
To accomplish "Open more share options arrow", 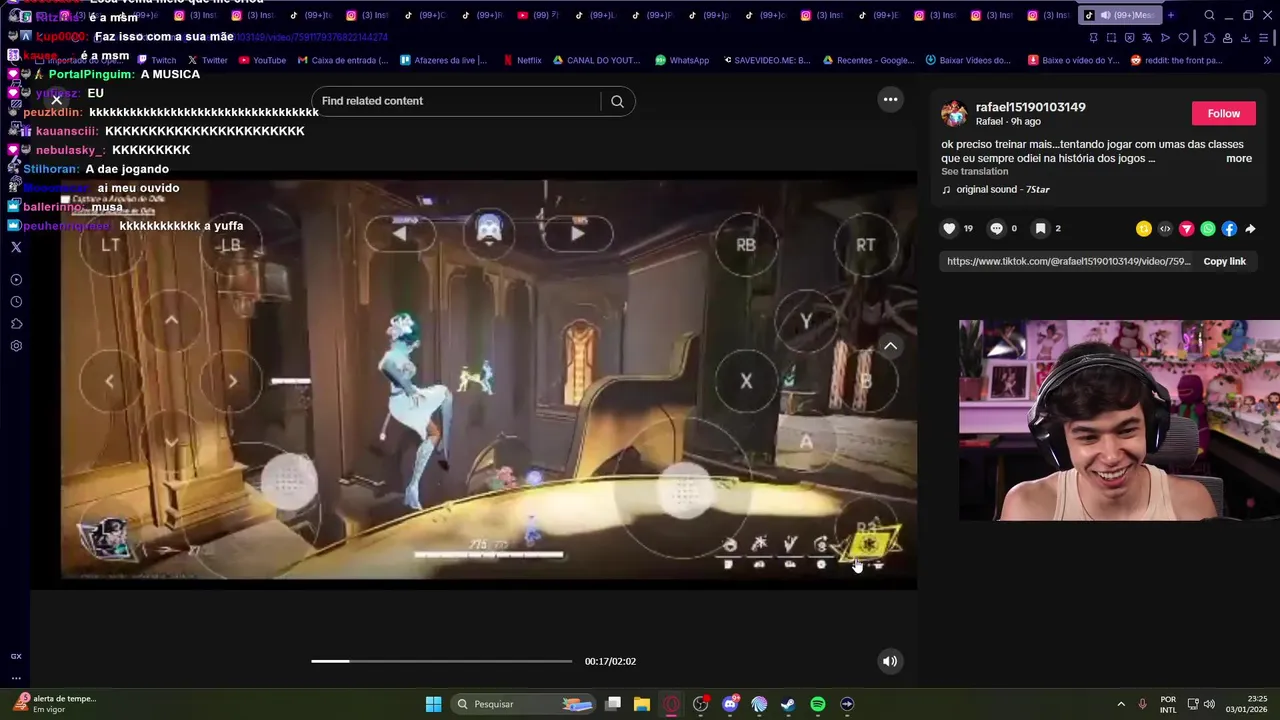I will [x=1250, y=229].
